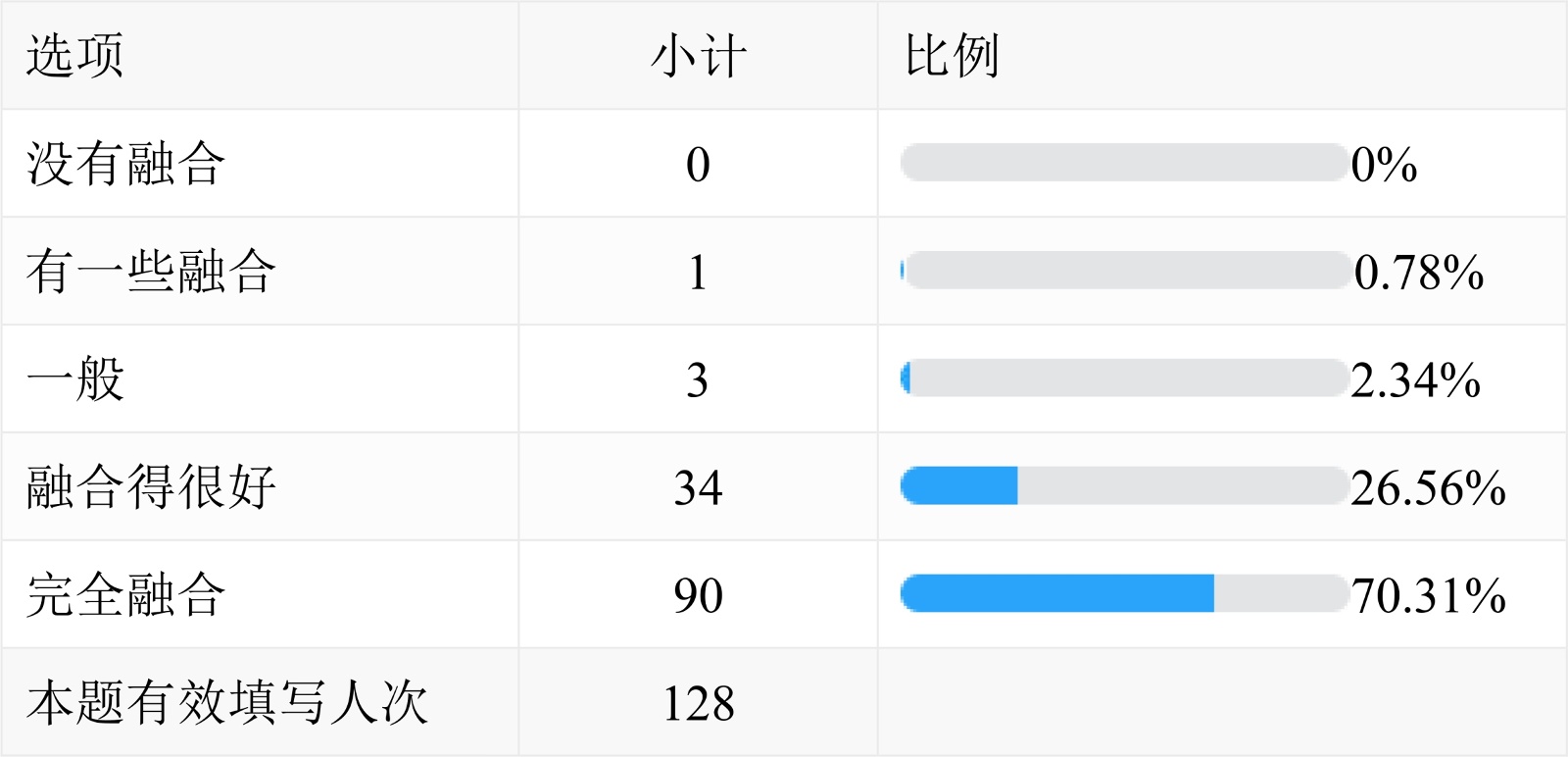The width and height of the screenshot is (1568, 757).
Task: Select the 融合得很好 option label
Action: pos(151,487)
